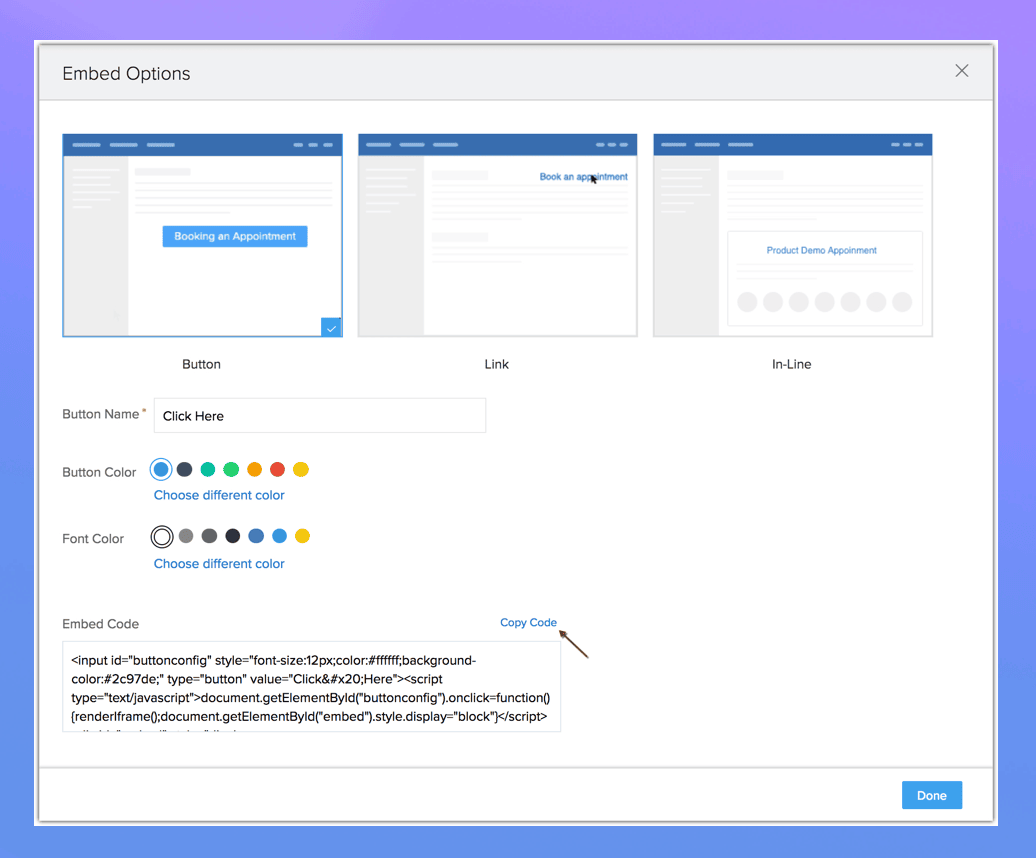Viewport: 1036px width, 858px height.
Task: Close the Embed Options dialog
Action: click(x=961, y=71)
